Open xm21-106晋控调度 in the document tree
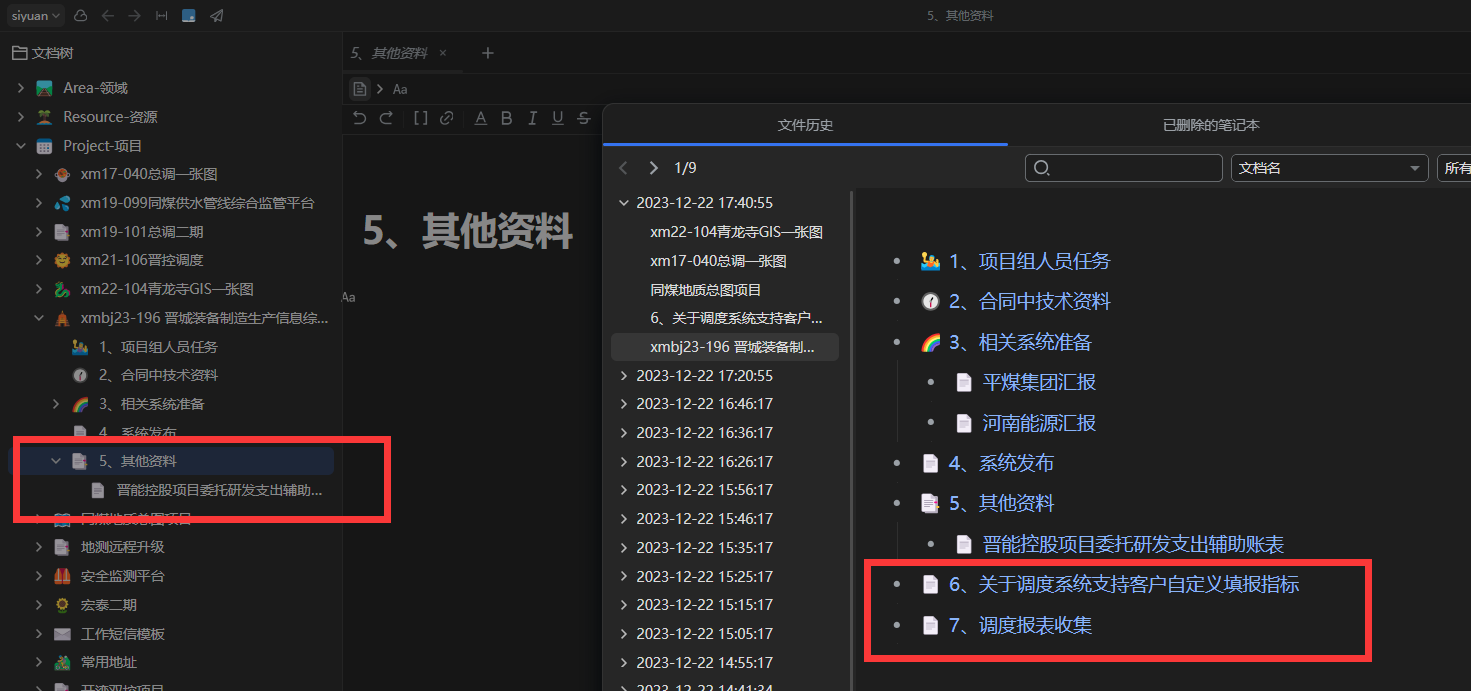This screenshot has height=691, width=1471. tap(142, 260)
